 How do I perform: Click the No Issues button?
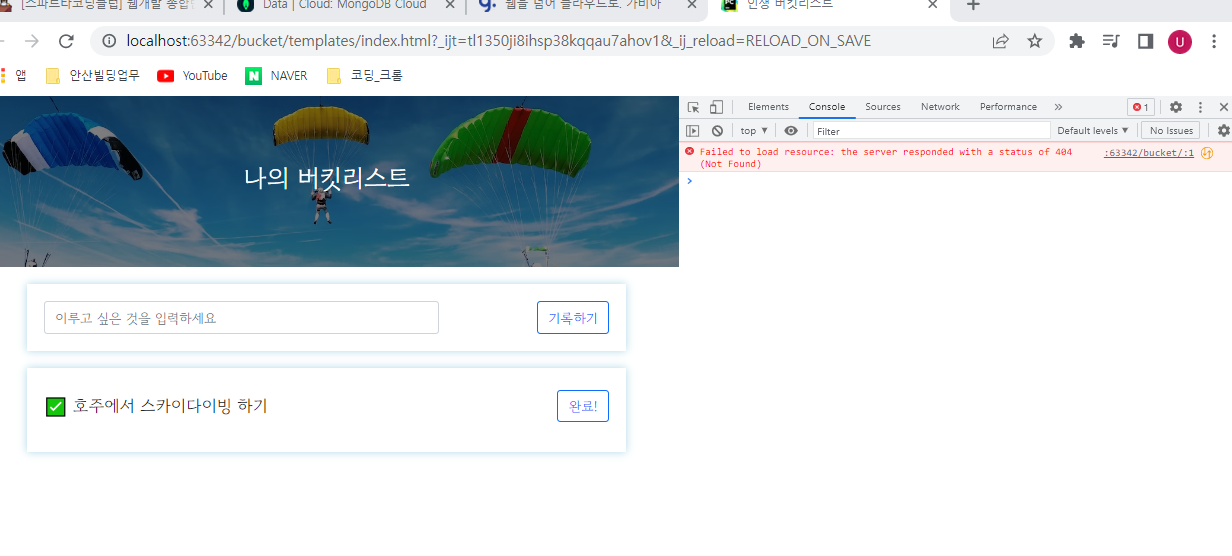(x=1170, y=131)
